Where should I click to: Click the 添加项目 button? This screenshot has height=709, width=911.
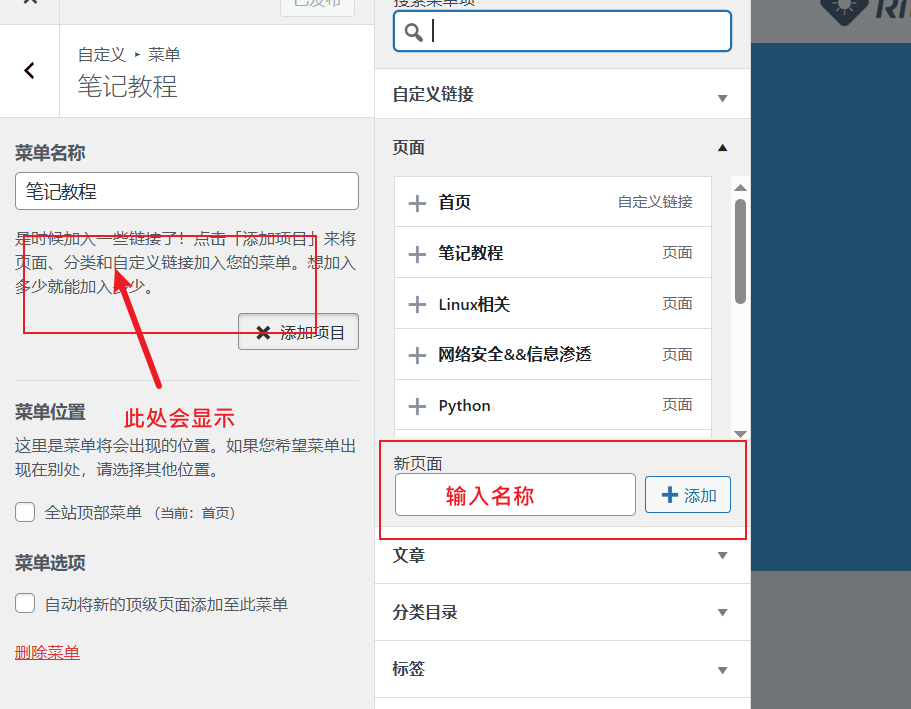click(298, 333)
